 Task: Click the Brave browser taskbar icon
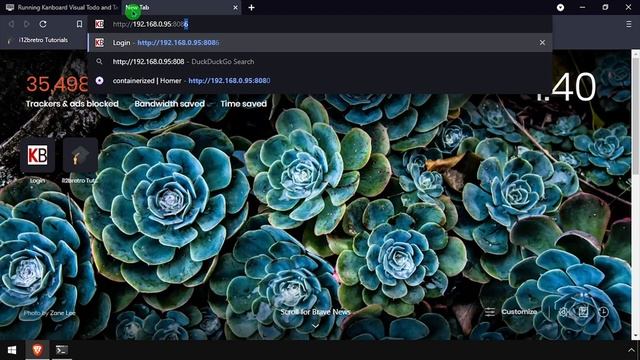click(37, 350)
